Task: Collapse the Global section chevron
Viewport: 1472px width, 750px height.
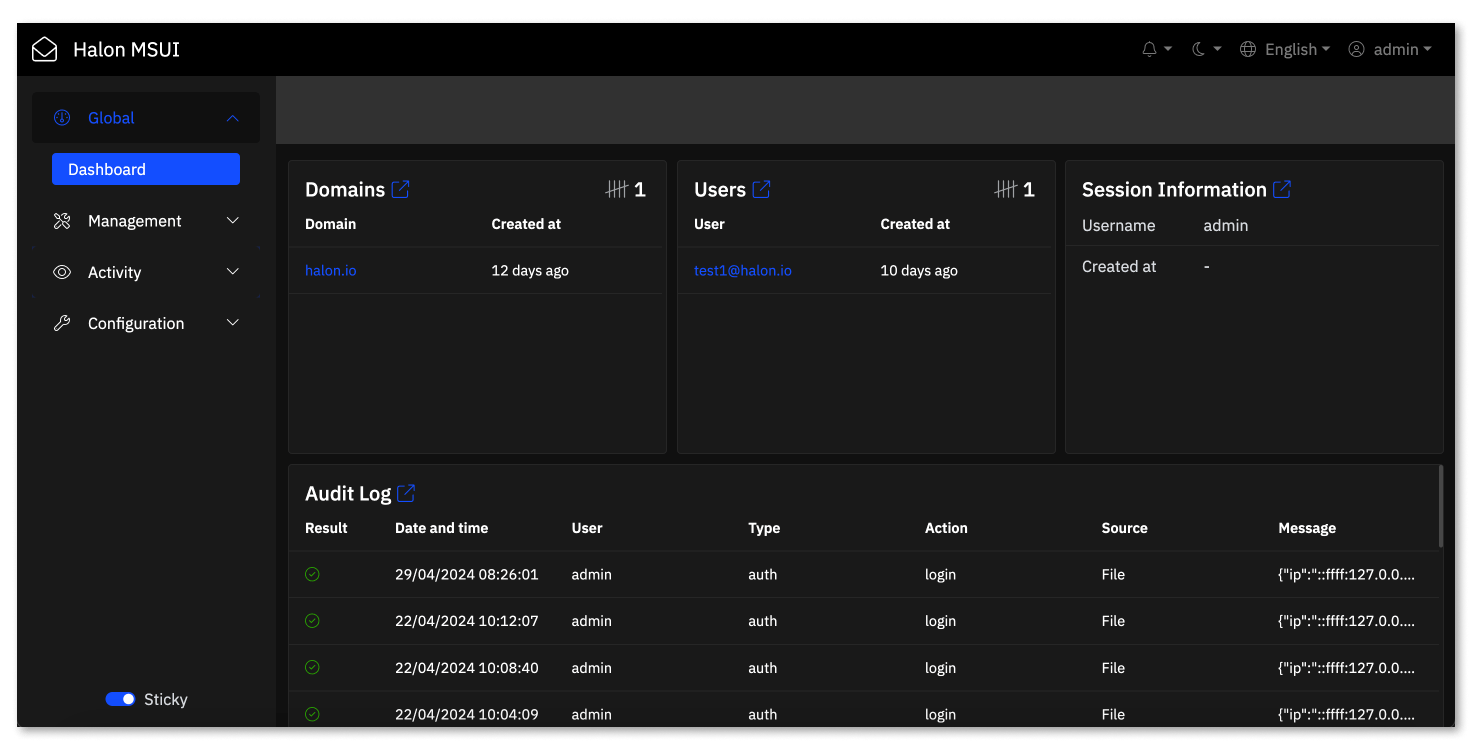Action: [232, 117]
